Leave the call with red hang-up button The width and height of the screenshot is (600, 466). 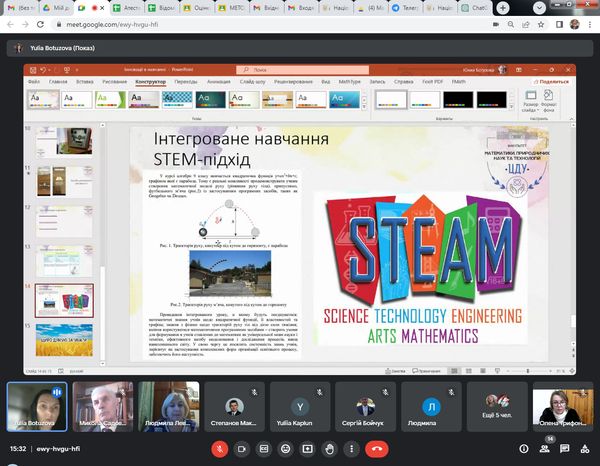coord(378,449)
